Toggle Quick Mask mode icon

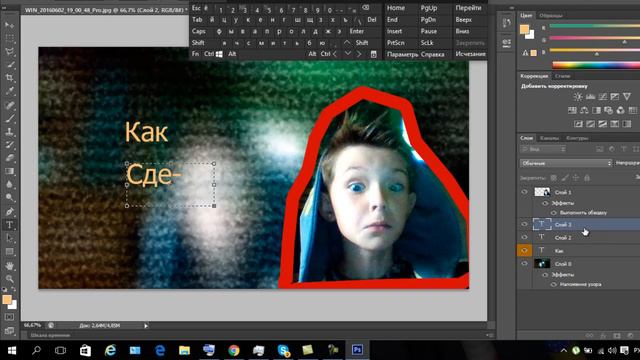[9, 317]
